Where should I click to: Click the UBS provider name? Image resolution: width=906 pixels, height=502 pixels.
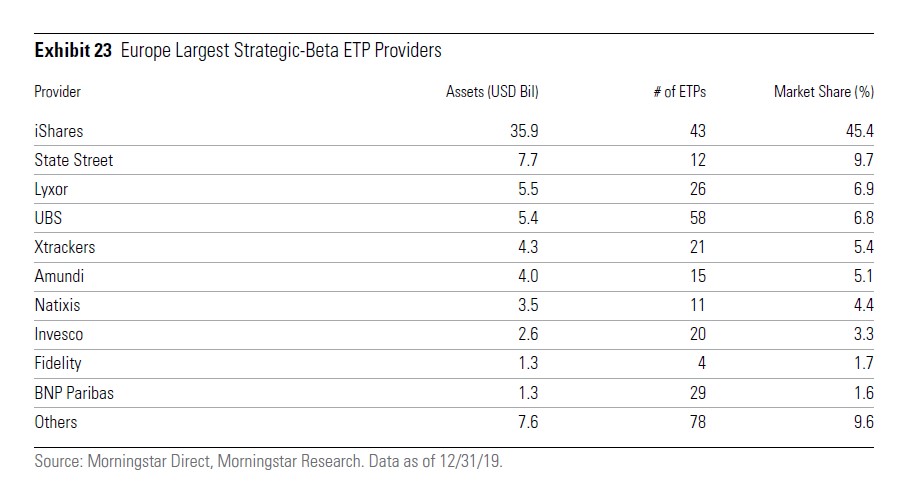pos(49,218)
